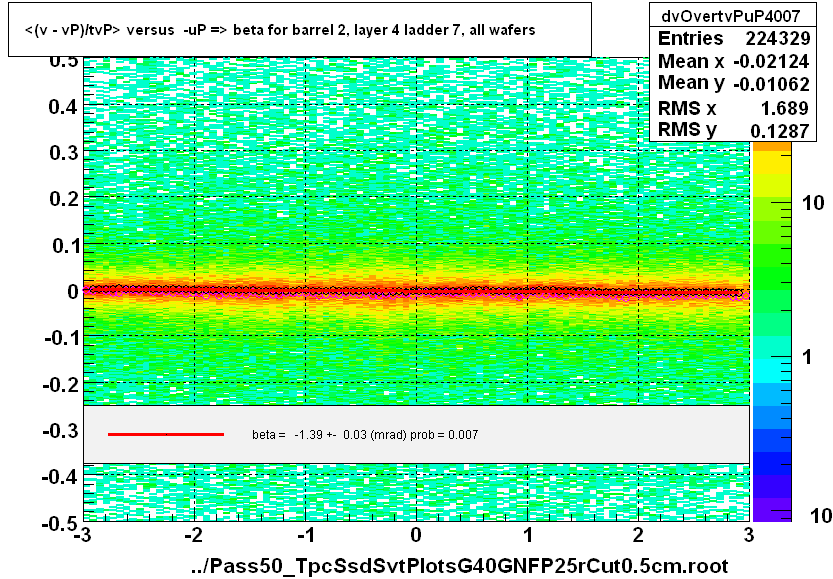Click y-axis label -0.4
This screenshot has height=579, width=833.
pyautogui.click(x=61, y=476)
